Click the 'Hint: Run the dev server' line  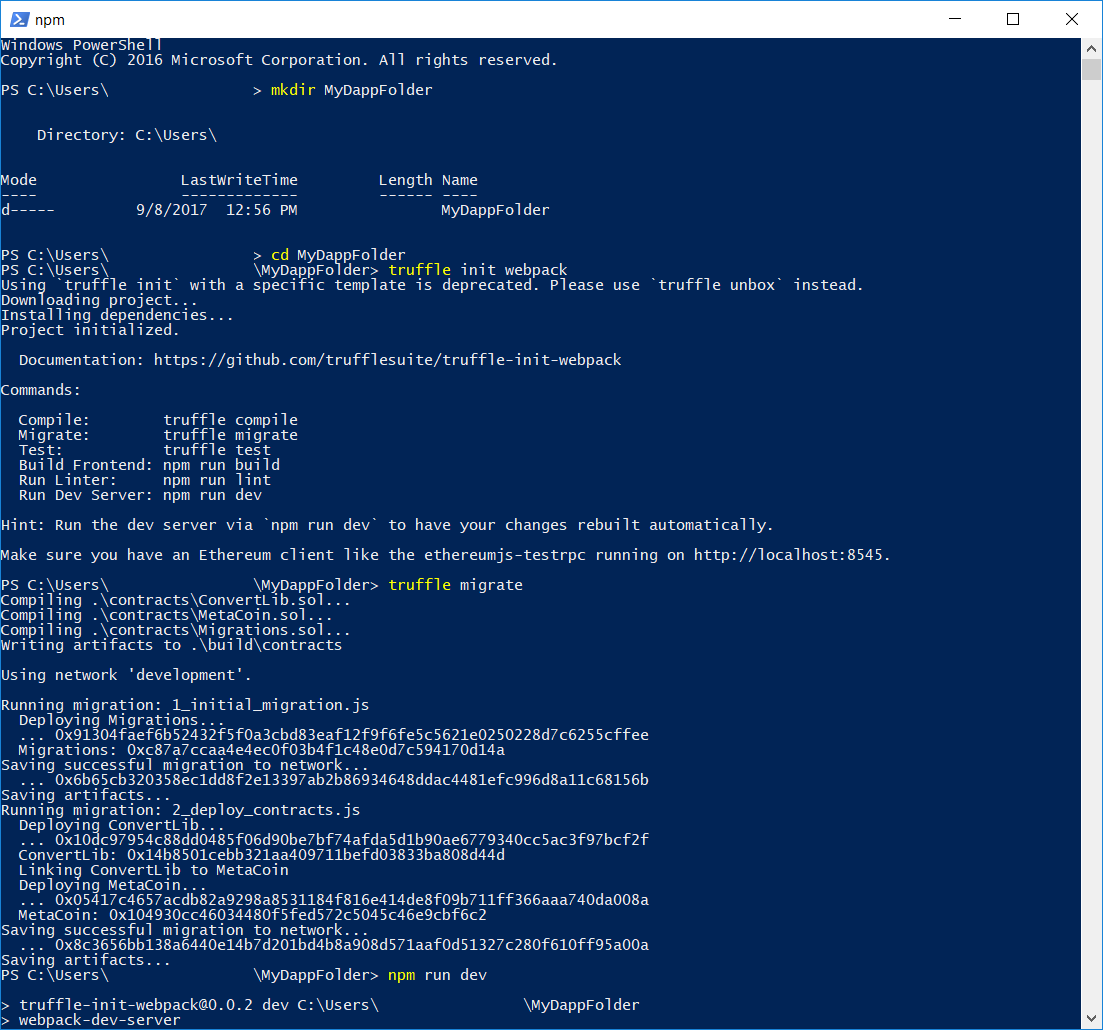pos(387,526)
